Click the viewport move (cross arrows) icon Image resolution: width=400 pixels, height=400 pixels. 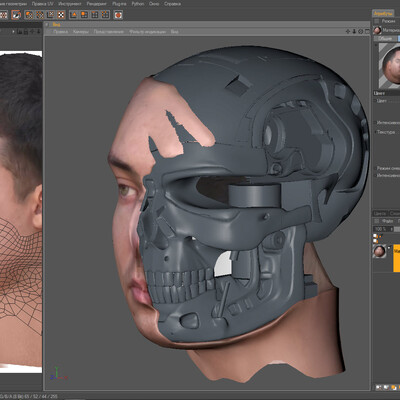[x=348, y=32]
